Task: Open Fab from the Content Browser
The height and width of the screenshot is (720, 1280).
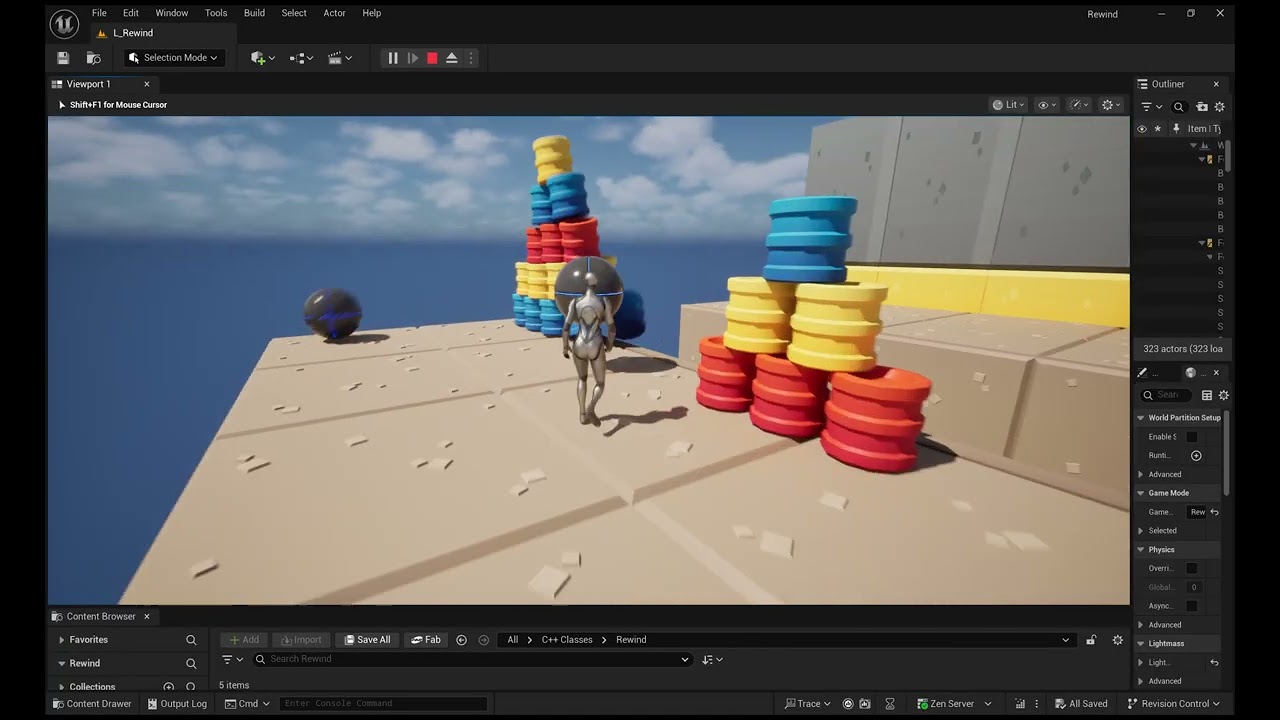Action: [426, 640]
